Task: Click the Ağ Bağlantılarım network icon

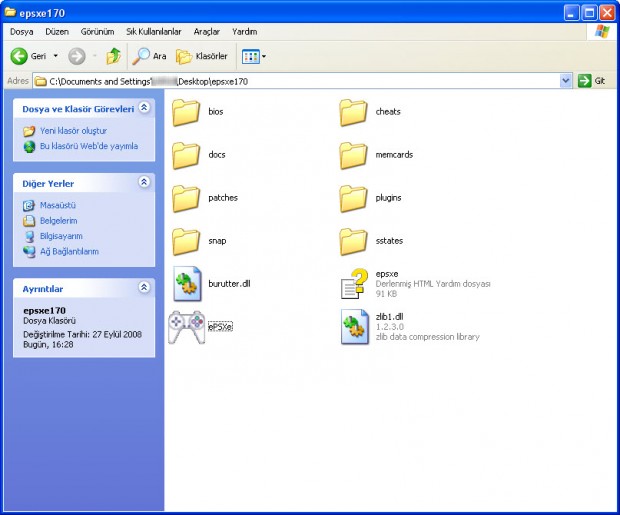Action: pyautogui.click(x=29, y=252)
